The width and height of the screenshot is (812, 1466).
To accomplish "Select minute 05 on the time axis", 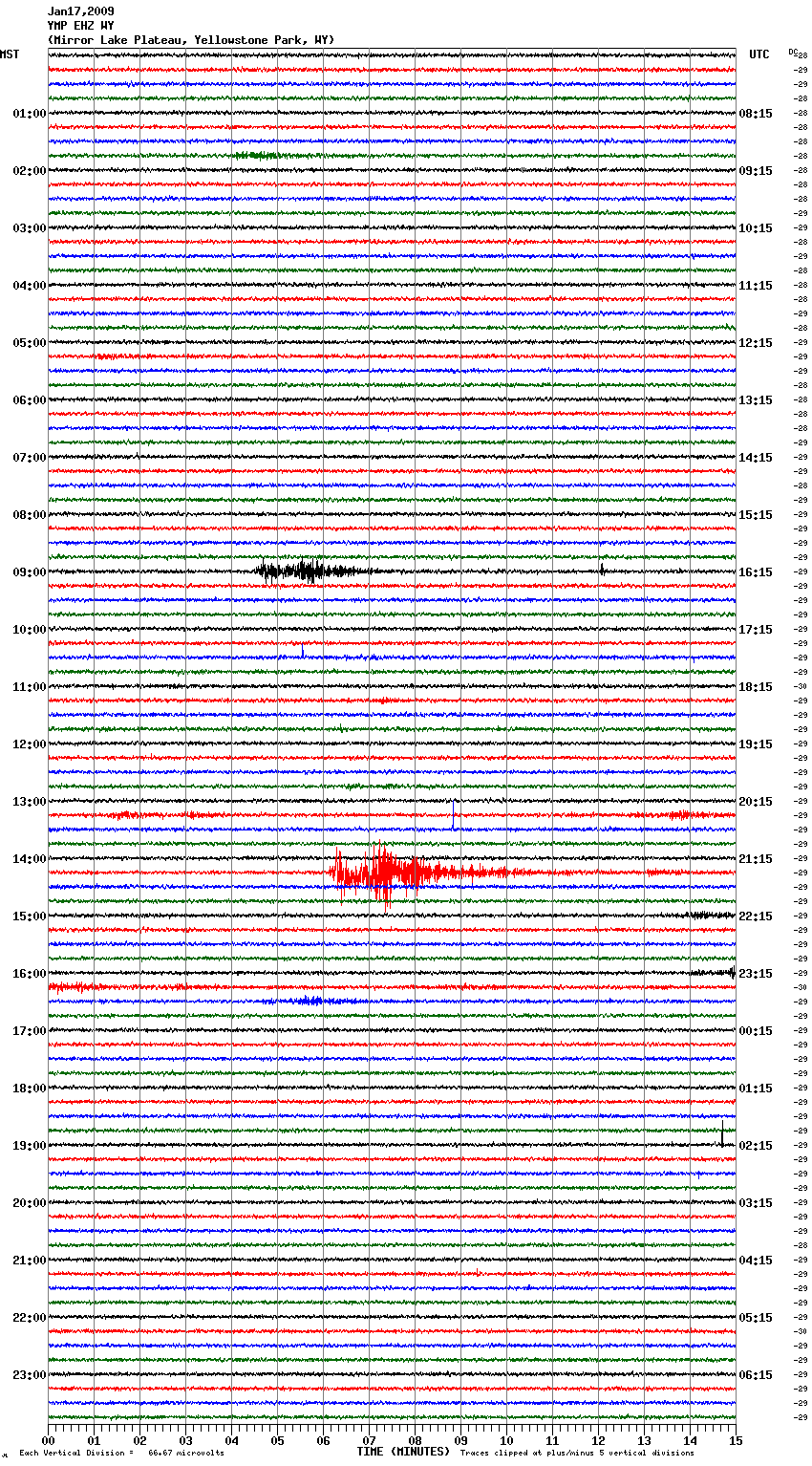I will point(277,1440).
